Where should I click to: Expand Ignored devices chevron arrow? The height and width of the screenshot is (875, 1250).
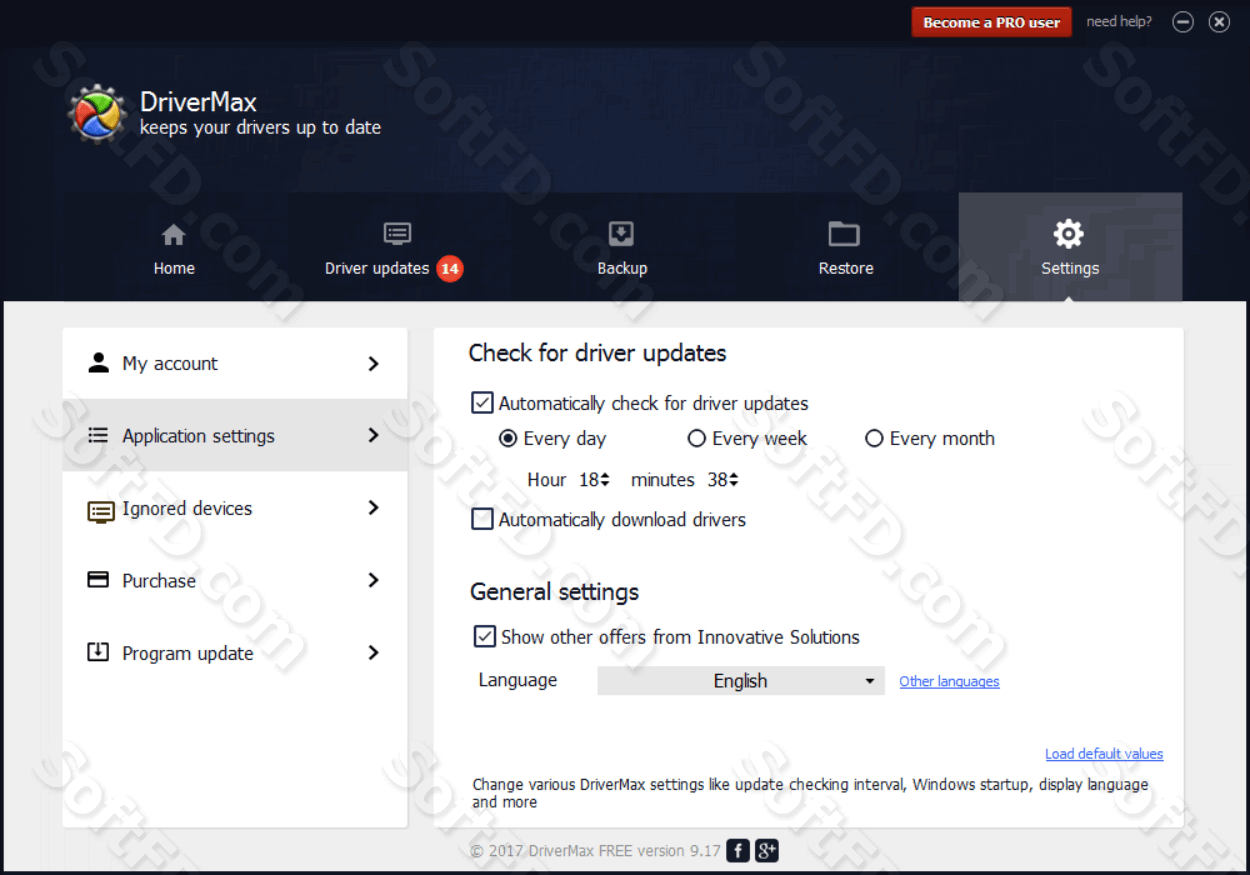point(373,508)
